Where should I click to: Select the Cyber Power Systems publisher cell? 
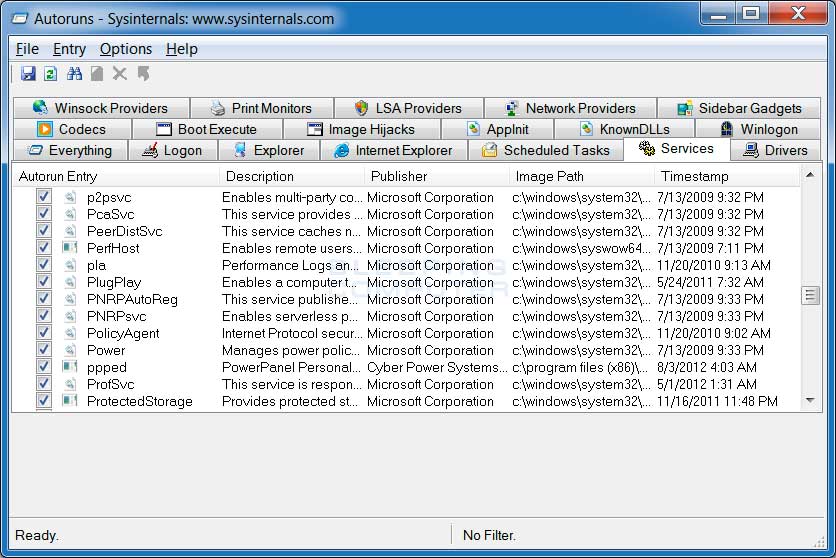tap(437, 367)
